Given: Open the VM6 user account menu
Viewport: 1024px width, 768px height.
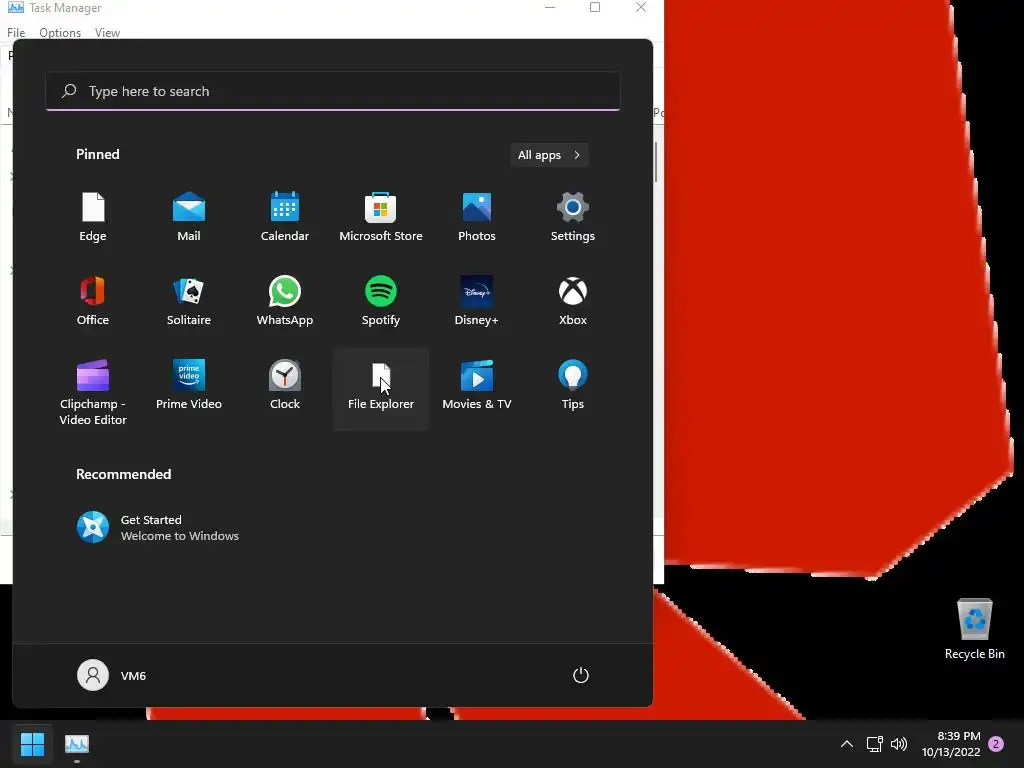Looking at the screenshot, I should click(112, 675).
